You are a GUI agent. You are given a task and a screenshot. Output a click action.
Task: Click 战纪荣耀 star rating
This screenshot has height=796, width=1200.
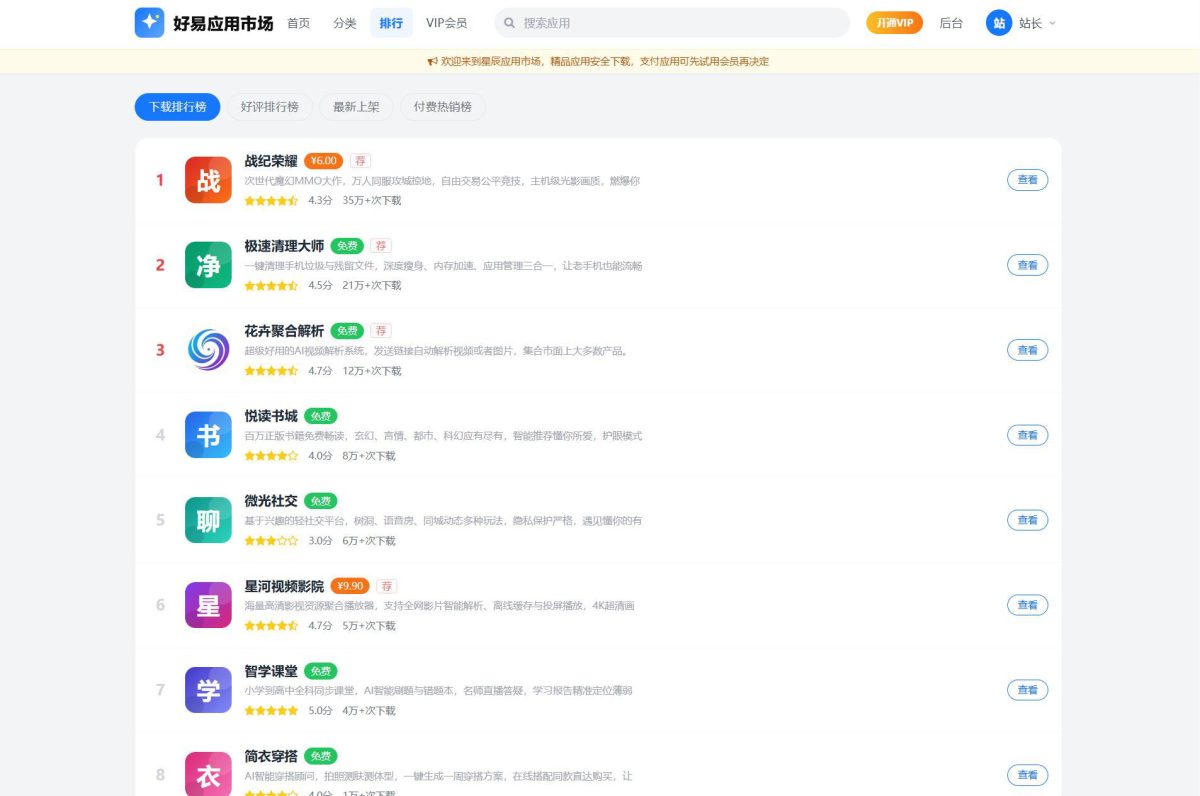point(271,201)
